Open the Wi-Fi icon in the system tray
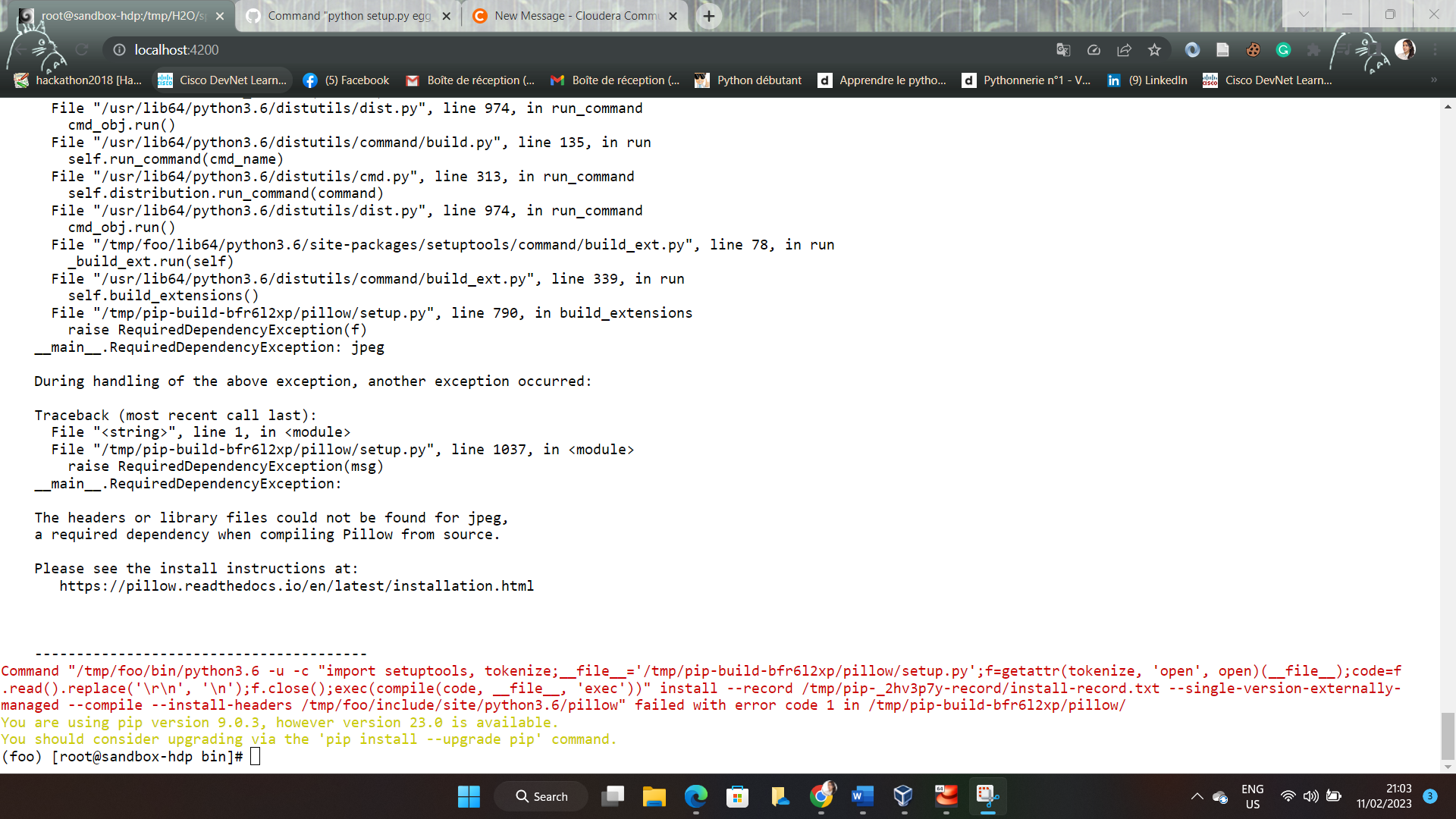The width and height of the screenshot is (1456, 819). pyautogui.click(x=1288, y=796)
